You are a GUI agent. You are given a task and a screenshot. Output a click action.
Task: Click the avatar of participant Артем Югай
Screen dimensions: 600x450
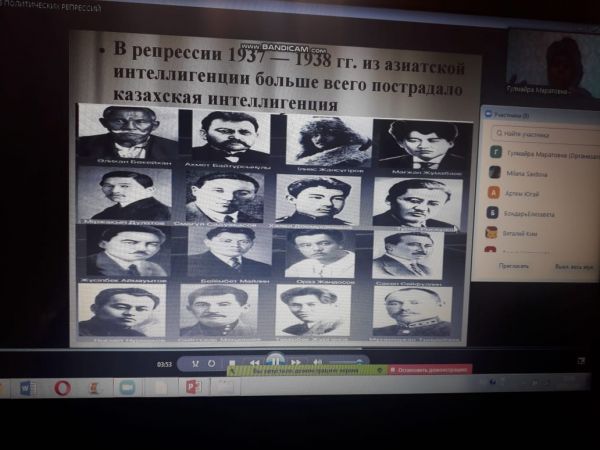point(493,193)
